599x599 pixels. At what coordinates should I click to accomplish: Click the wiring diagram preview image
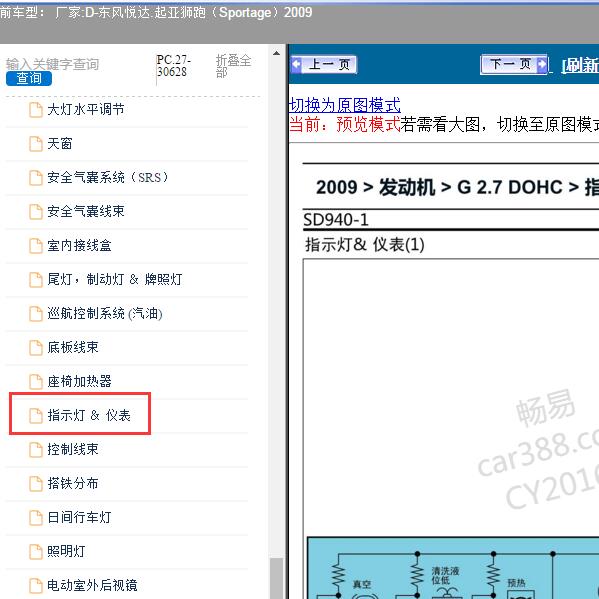tap(453, 568)
